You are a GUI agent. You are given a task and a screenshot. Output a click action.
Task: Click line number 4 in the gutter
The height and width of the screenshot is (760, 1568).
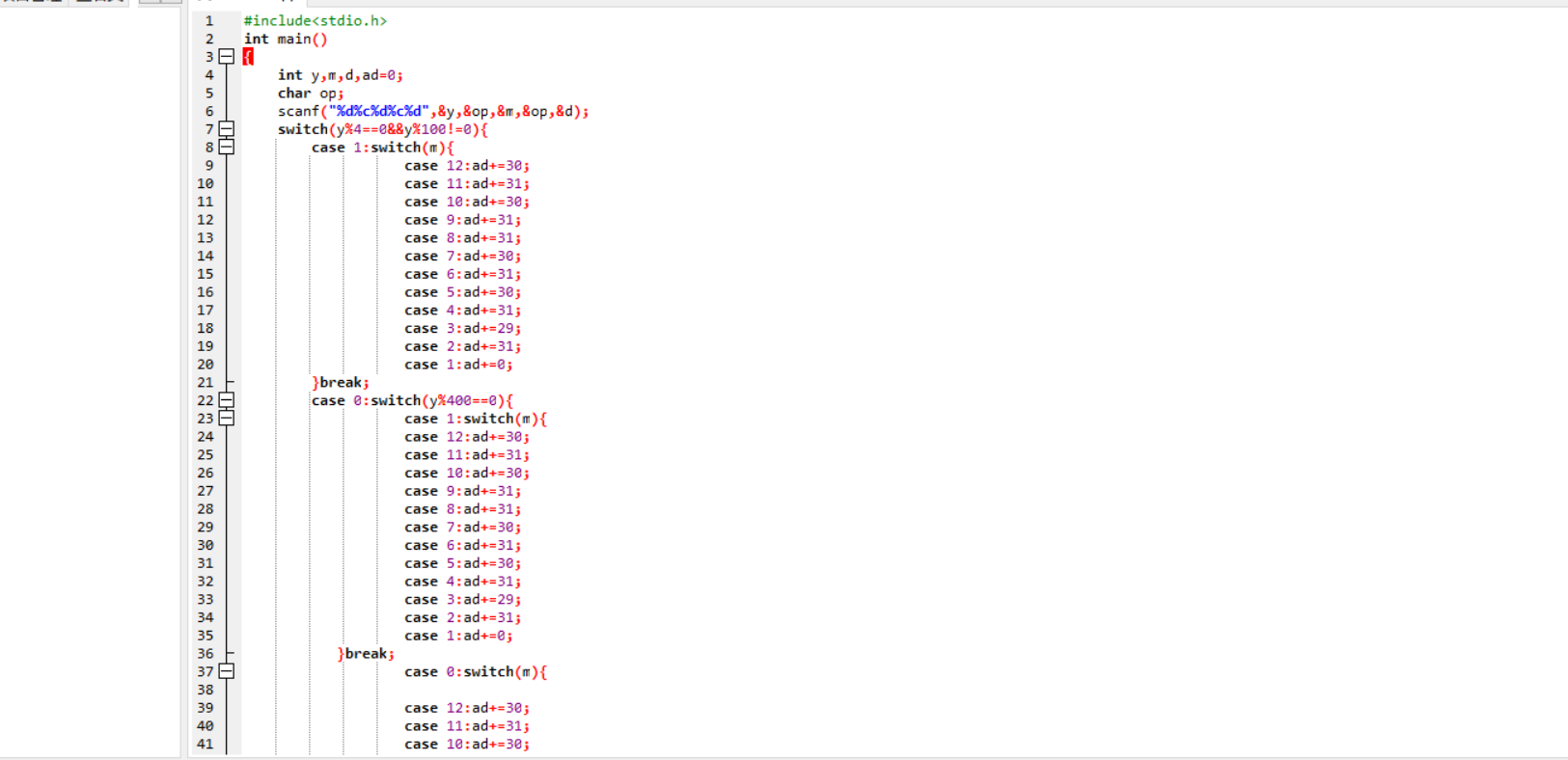point(208,75)
